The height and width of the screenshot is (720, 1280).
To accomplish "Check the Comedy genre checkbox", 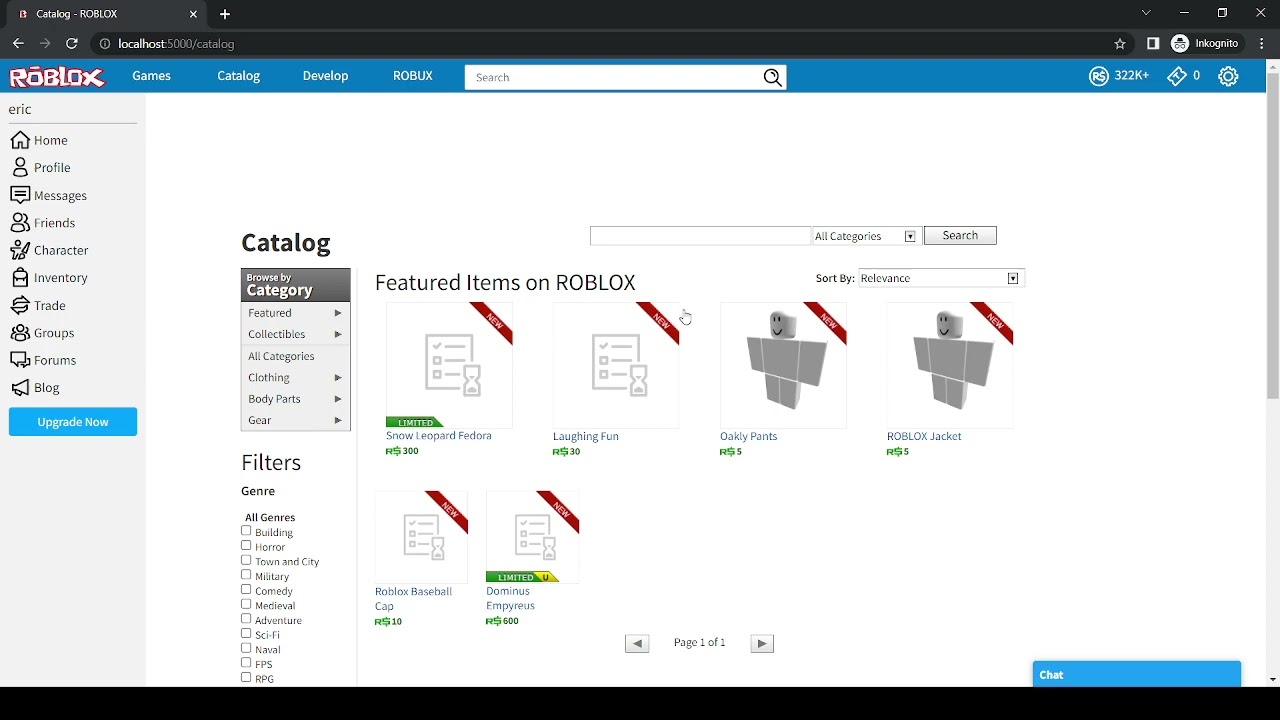I will [x=246, y=590].
